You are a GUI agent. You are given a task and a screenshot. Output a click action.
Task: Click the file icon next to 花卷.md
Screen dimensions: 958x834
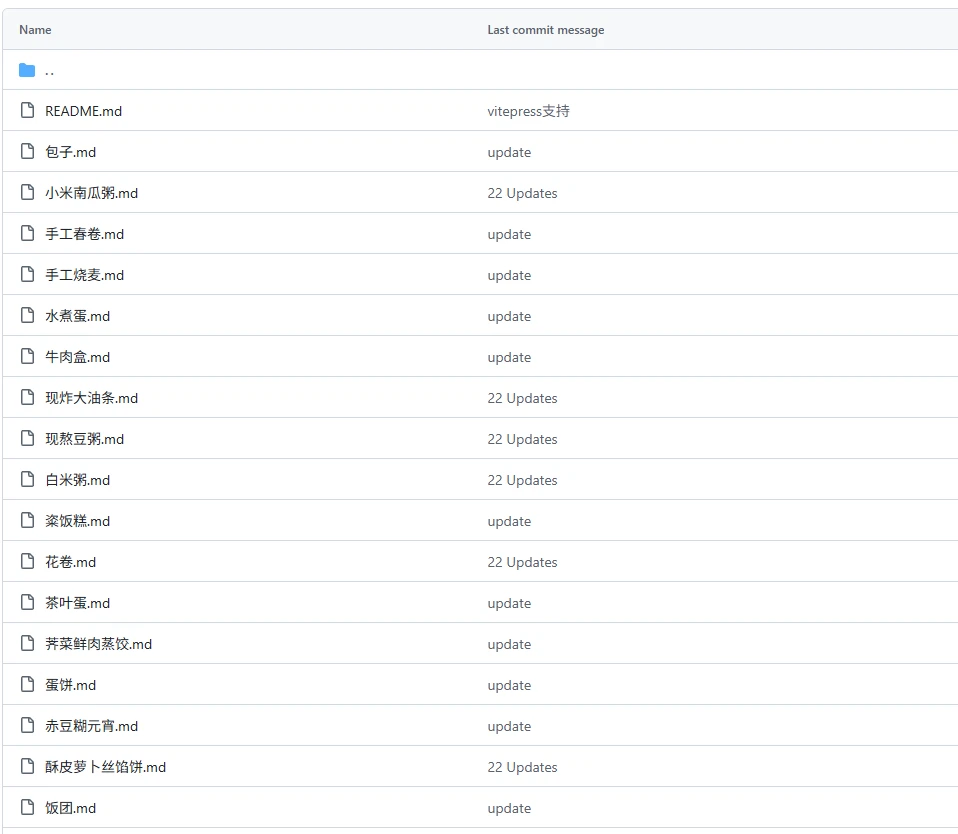(x=27, y=562)
